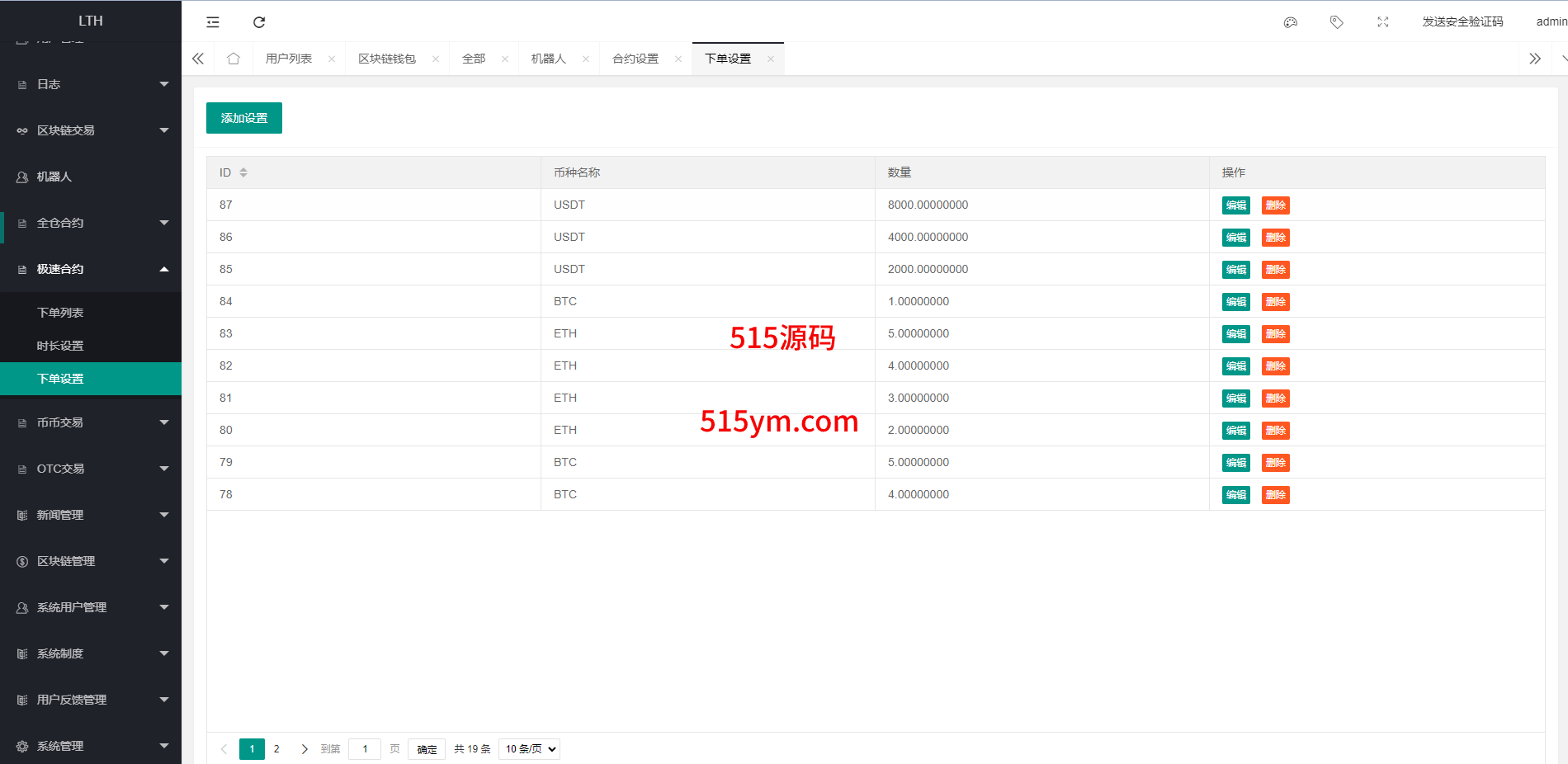Open 时长设置 in the sidebar
This screenshot has width=1568, height=764.
tap(60, 346)
